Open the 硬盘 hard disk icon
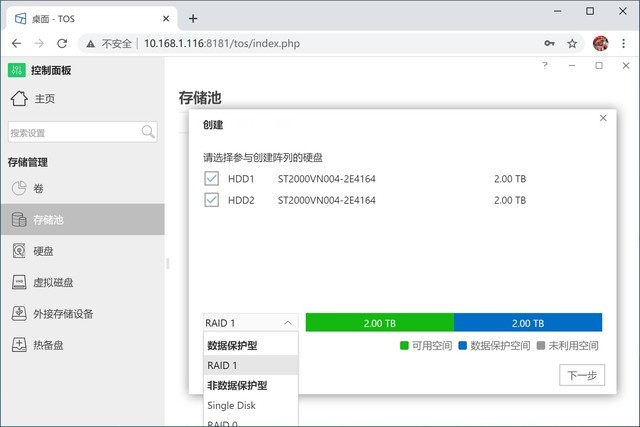The width and height of the screenshot is (640, 427). point(19,251)
